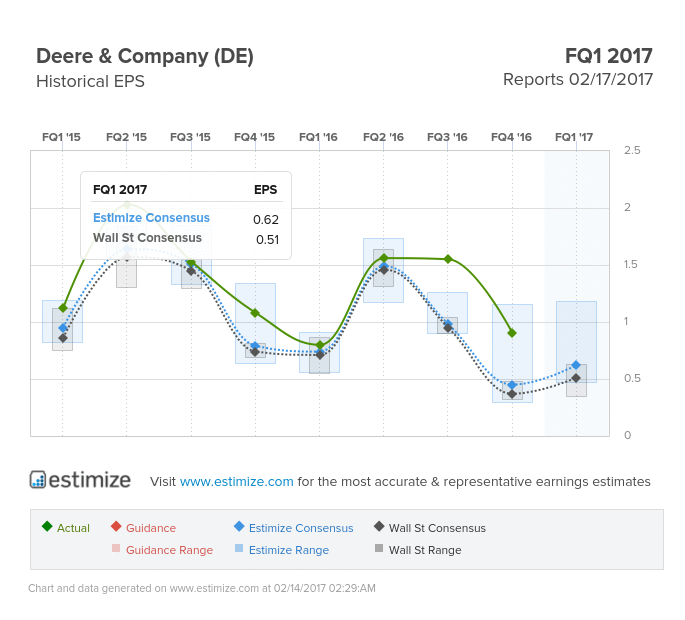The height and width of the screenshot is (620, 685).
Task: Select the FQ4 '15 axis label
Action: [254, 137]
